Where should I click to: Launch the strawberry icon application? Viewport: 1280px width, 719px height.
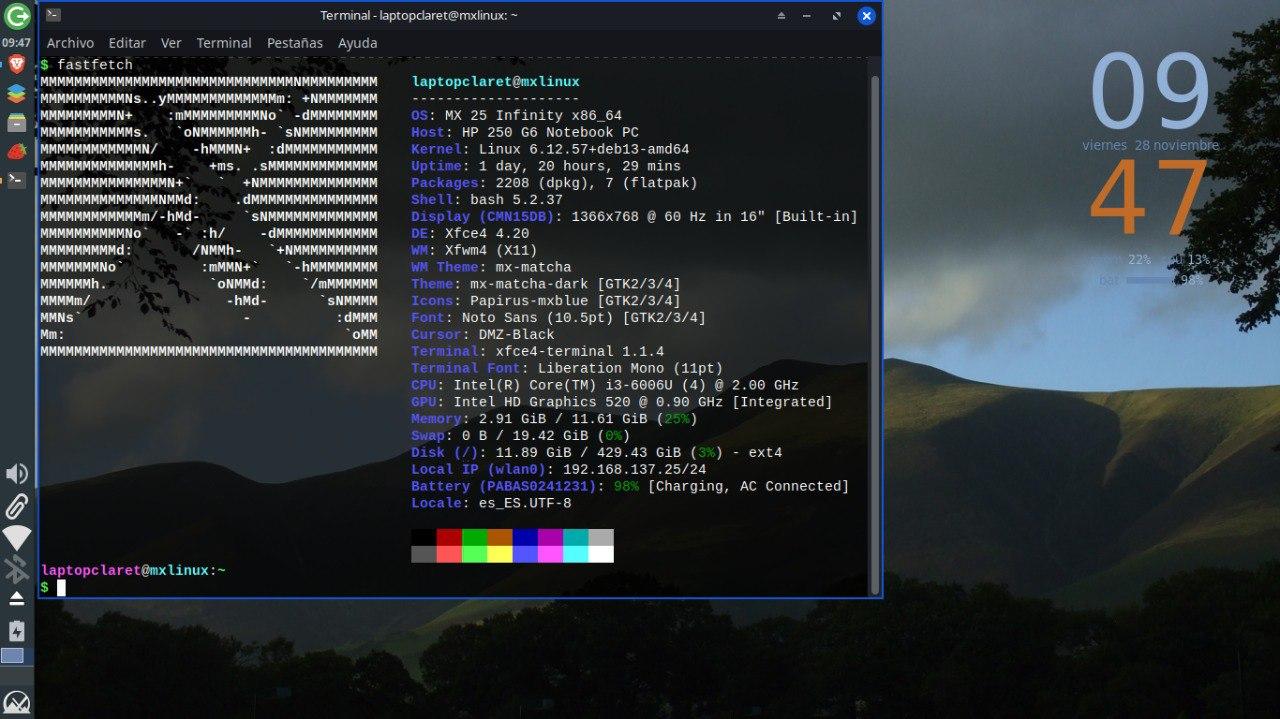pos(17,151)
